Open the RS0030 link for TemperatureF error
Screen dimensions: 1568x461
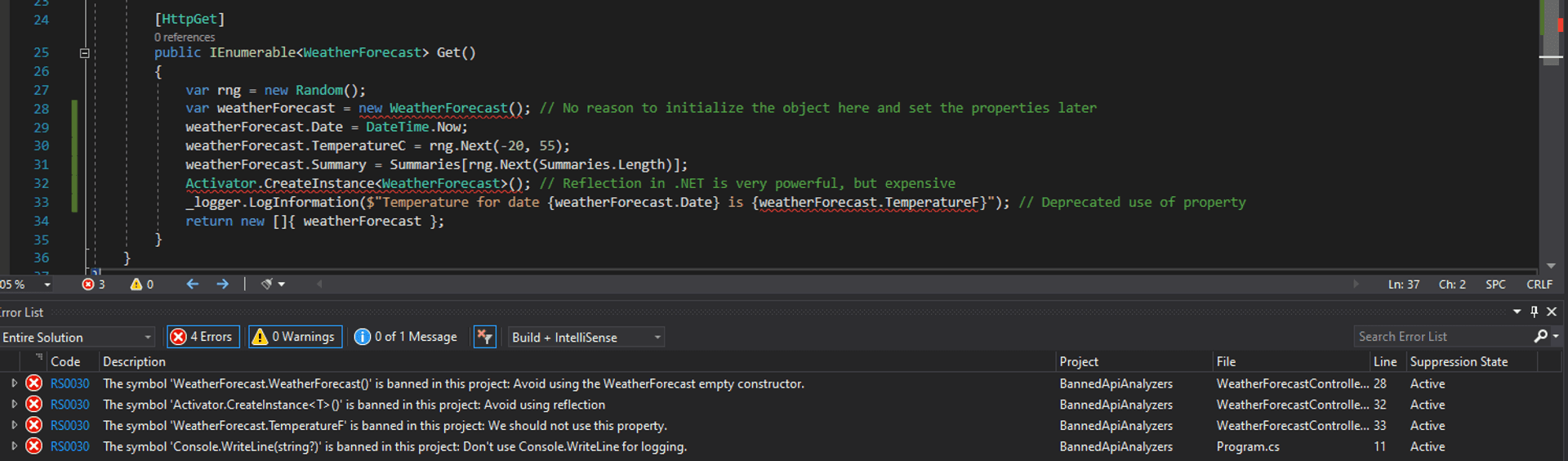[x=69, y=426]
